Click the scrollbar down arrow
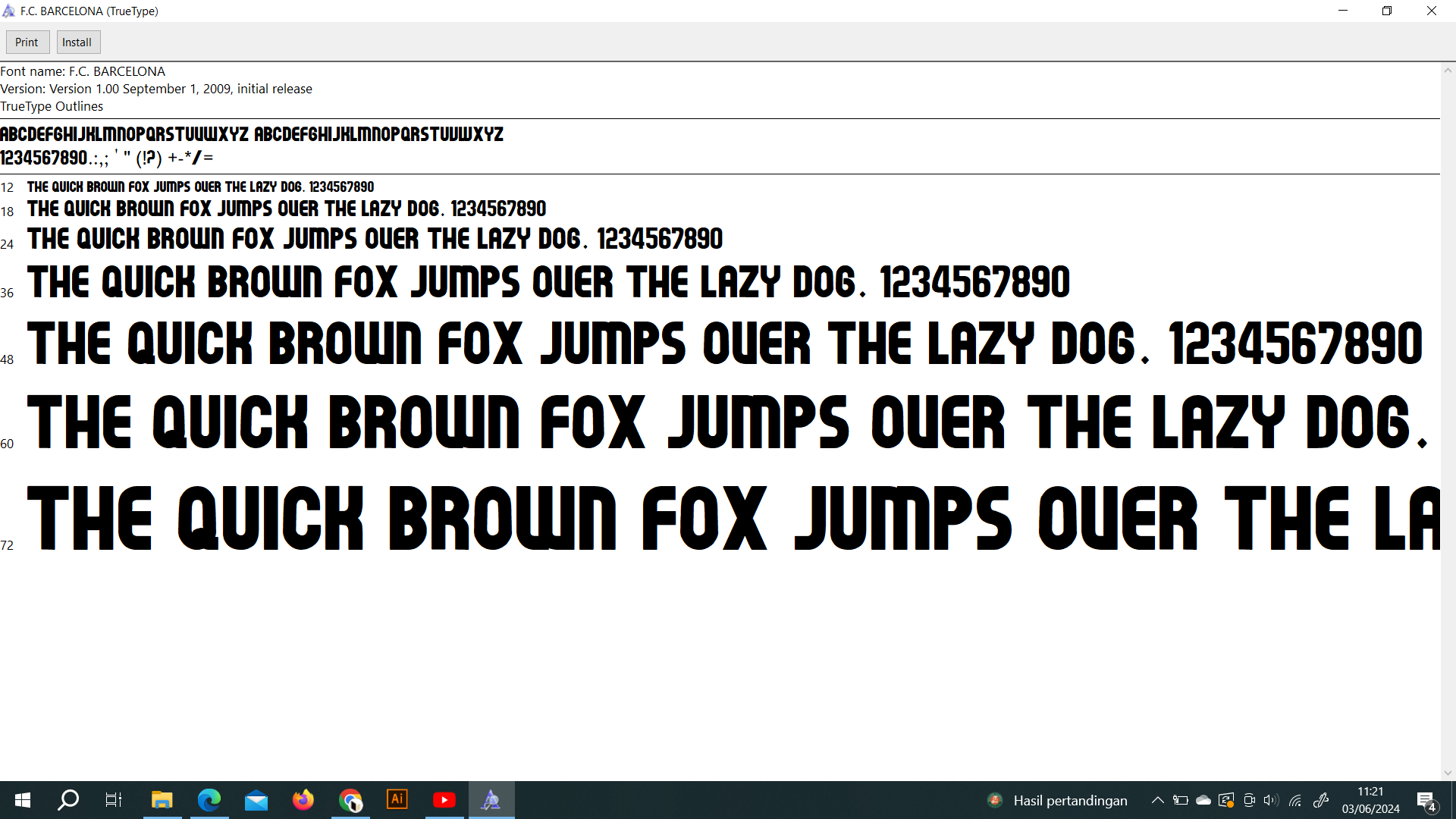The width and height of the screenshot is (1456, 819). (x=1448, y=773)
